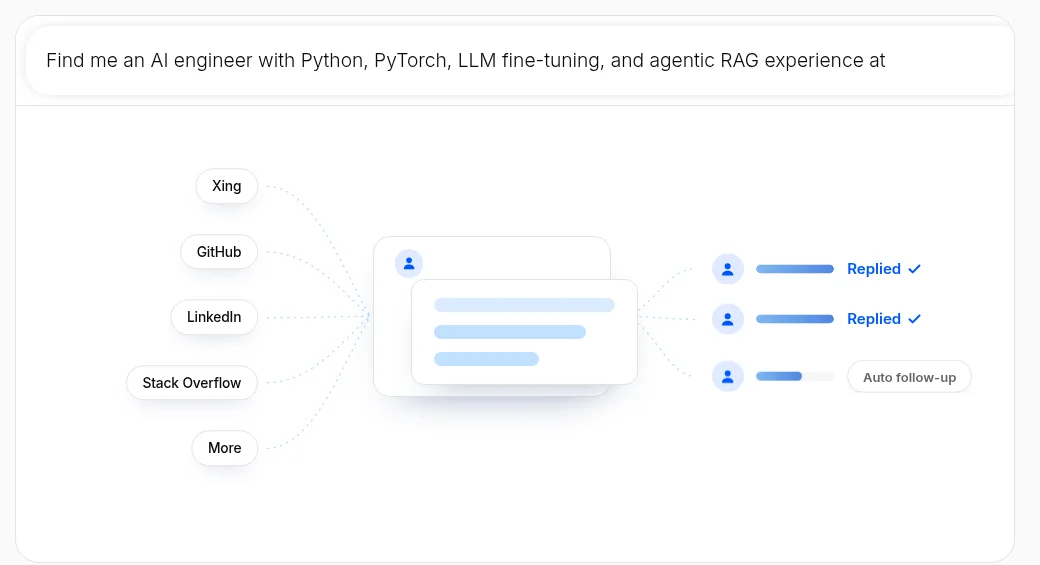
Task: Click the progress bar in the second Replied row
Action: [x=795, y=319]
